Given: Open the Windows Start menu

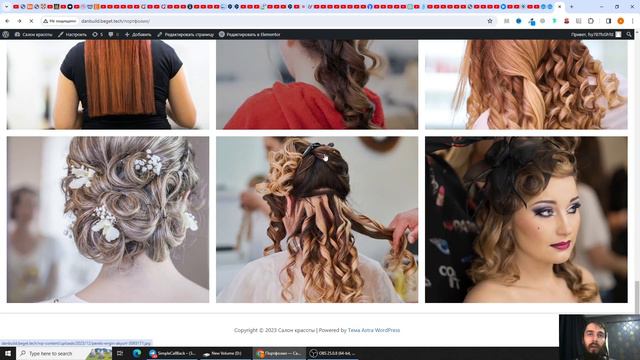Looking at the screenshot, I should click(8, 353).
